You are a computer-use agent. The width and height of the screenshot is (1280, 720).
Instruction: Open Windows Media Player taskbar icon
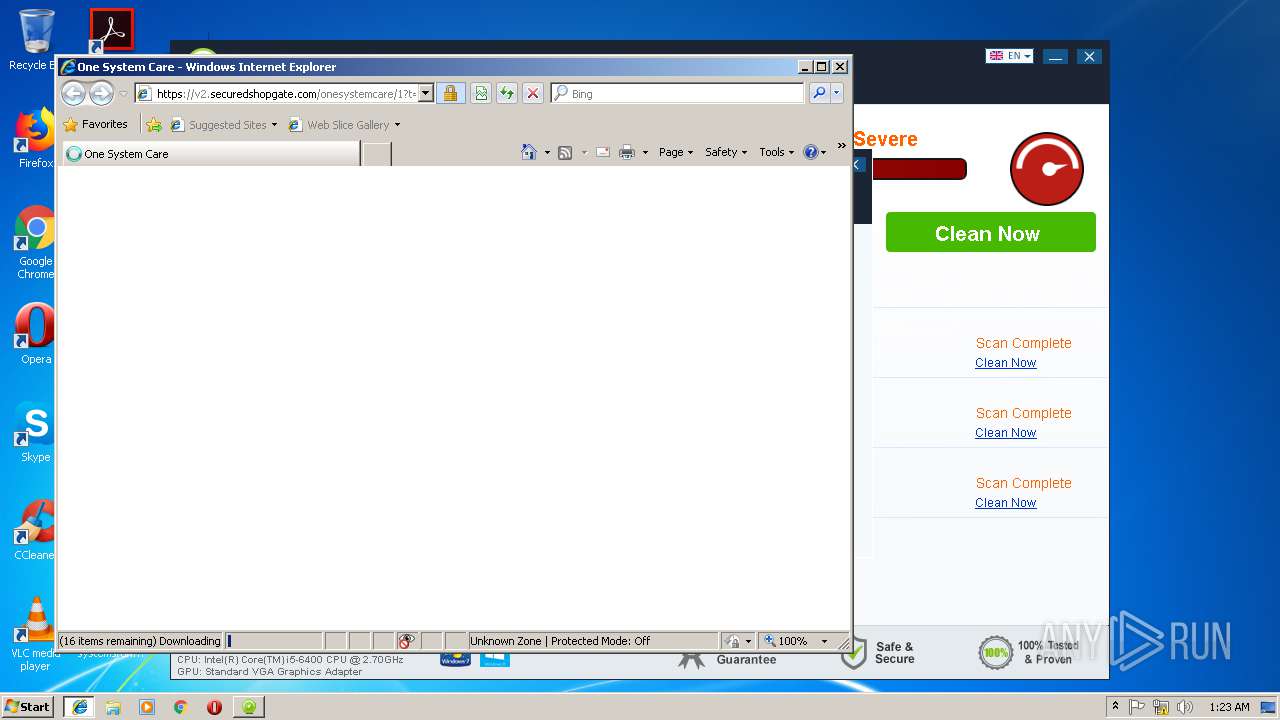[x=147, y=707]
